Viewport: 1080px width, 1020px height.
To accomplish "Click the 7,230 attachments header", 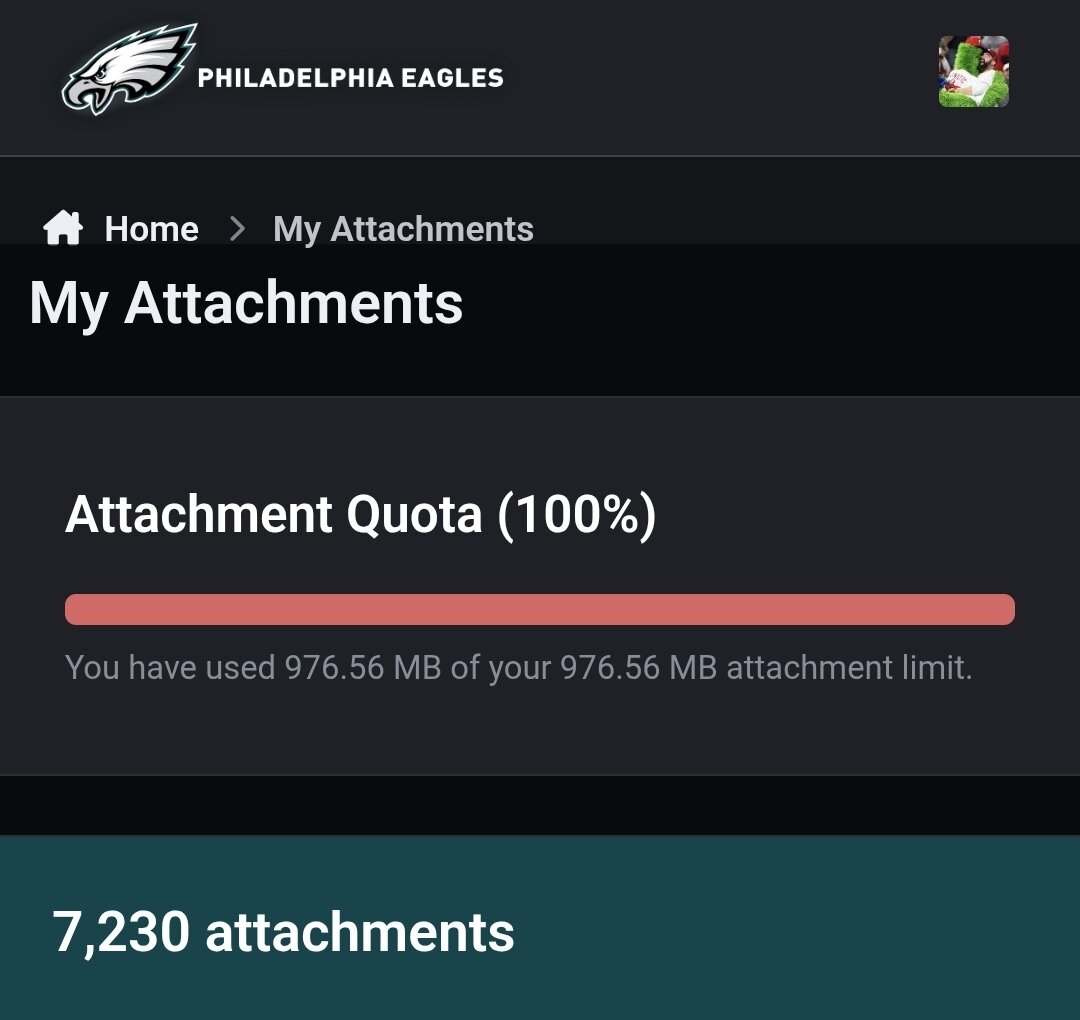I will pyautogui.click(x=283, y=931).
